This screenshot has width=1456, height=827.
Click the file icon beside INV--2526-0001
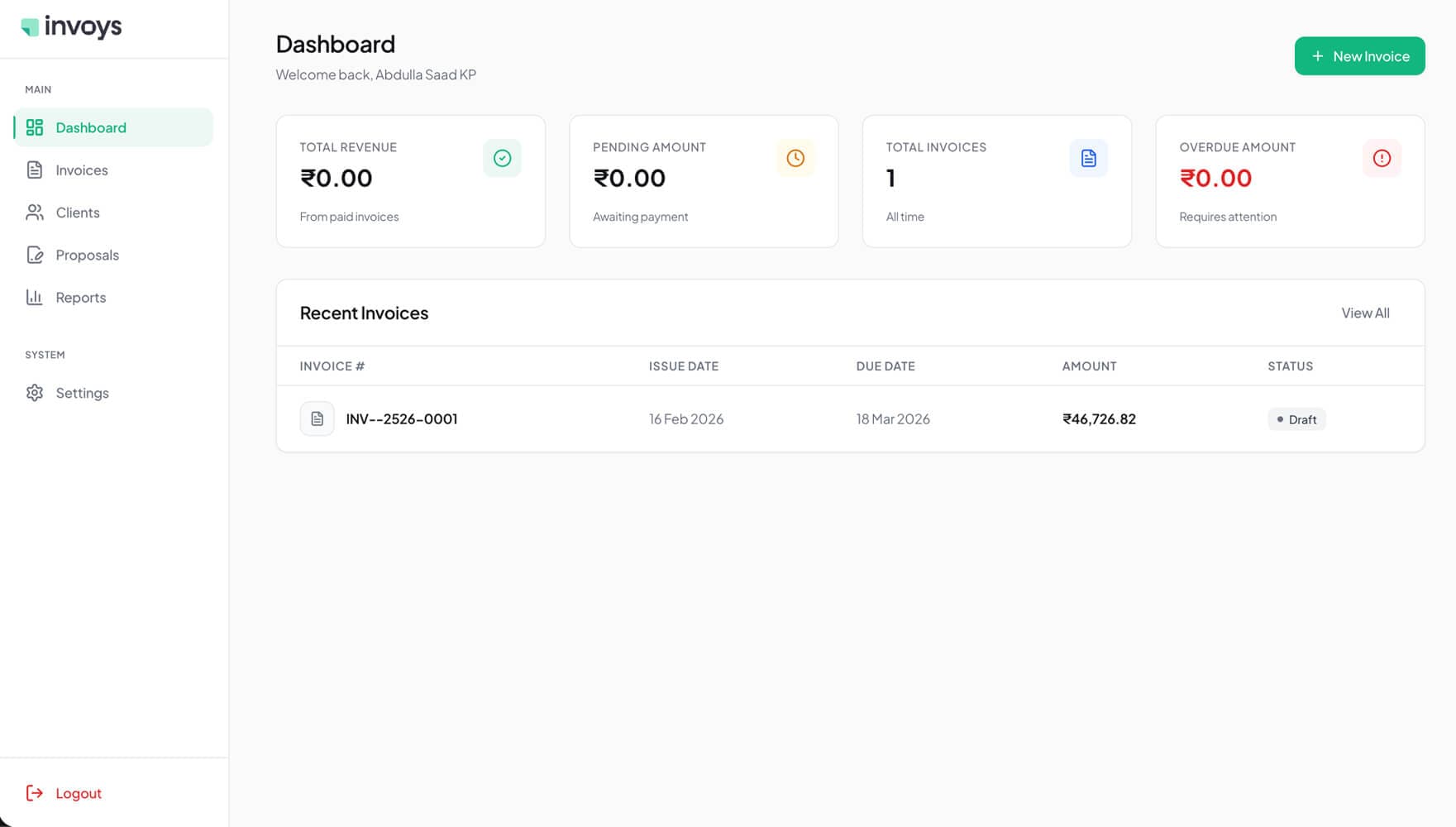click(317, 418)
